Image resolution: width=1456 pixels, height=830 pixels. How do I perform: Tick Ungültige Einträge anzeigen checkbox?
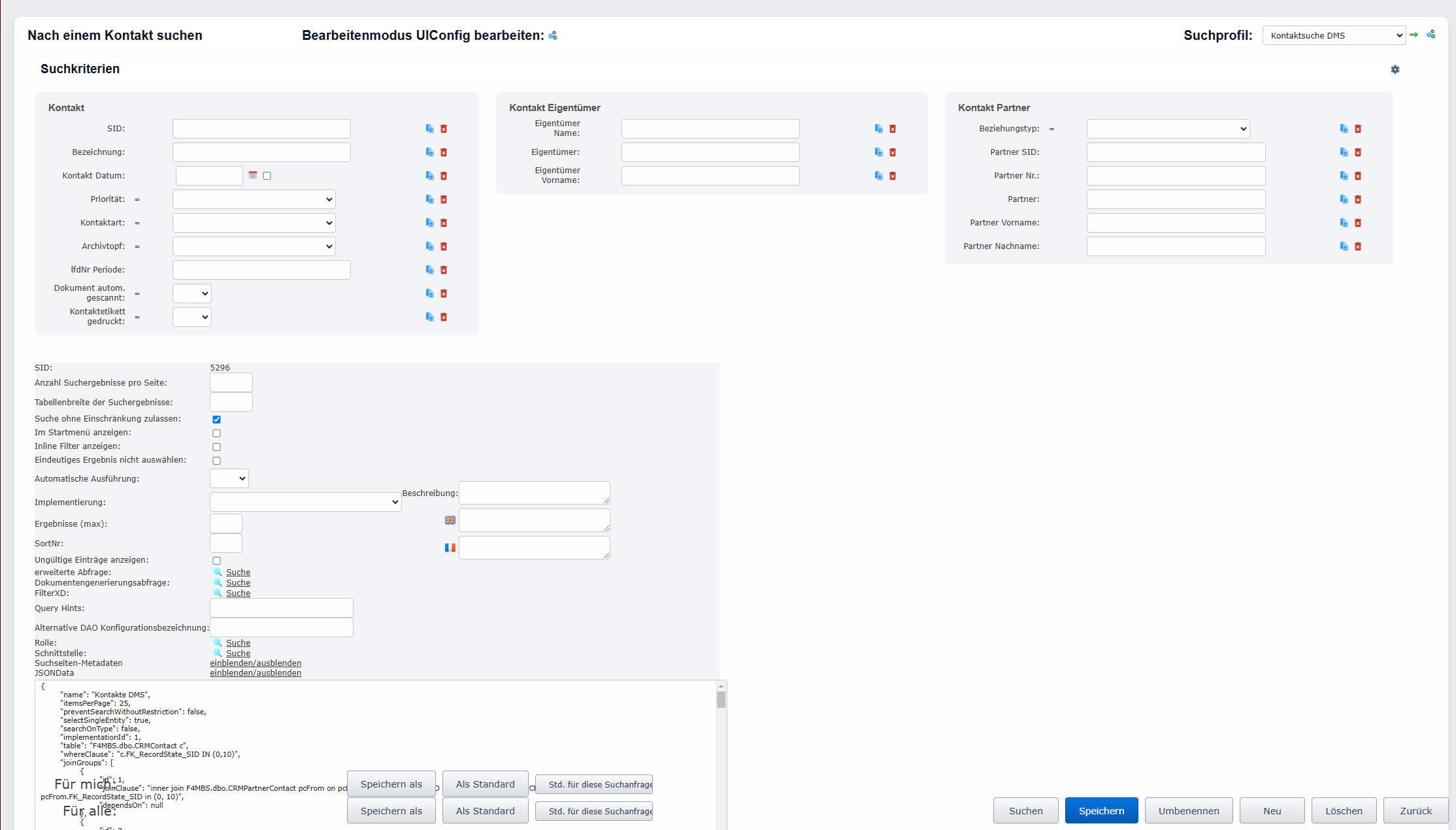point(216,561)
